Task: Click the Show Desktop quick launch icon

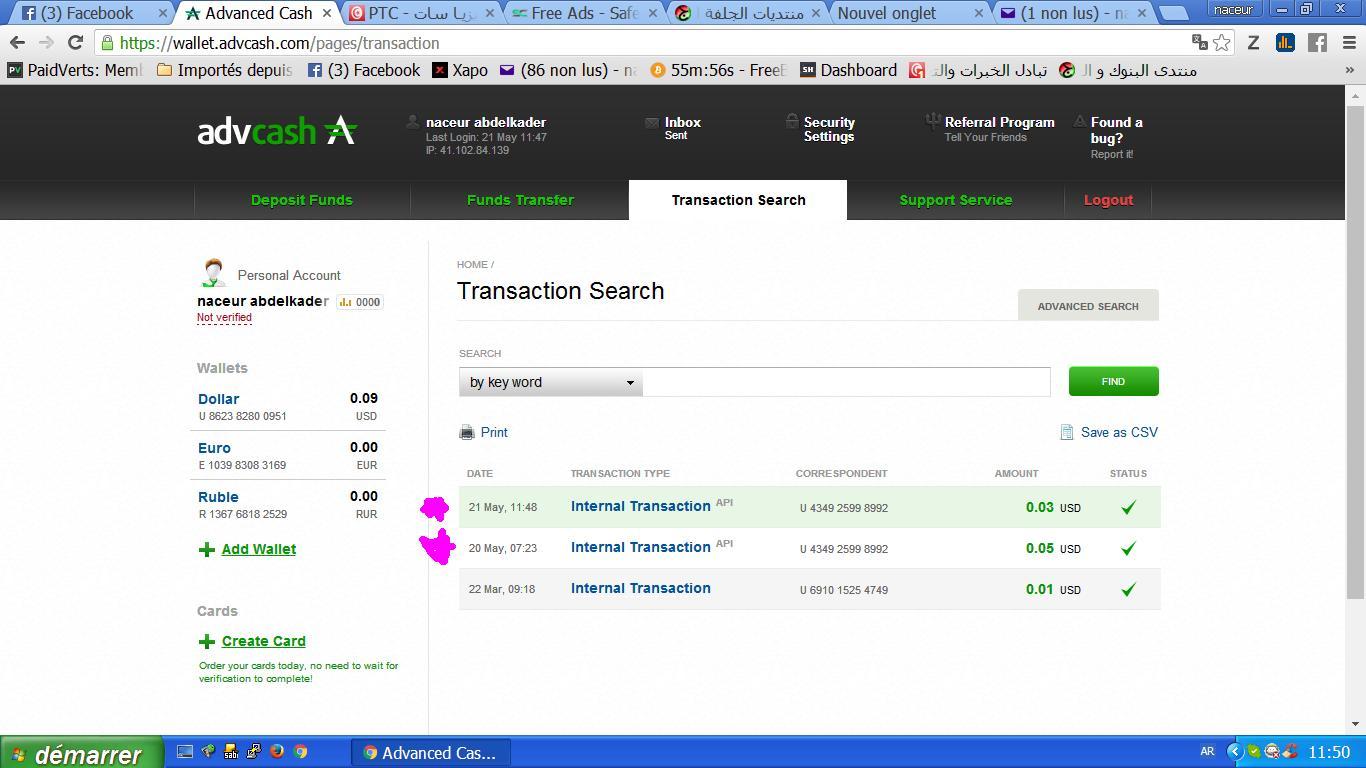Action: tap(185, 752)
